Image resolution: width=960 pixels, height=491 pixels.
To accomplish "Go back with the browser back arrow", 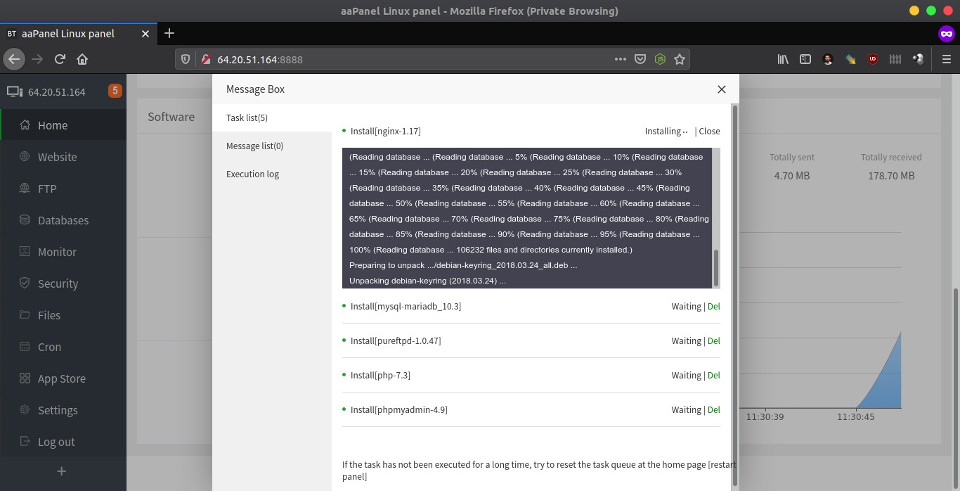I will (x=14, y=59).
